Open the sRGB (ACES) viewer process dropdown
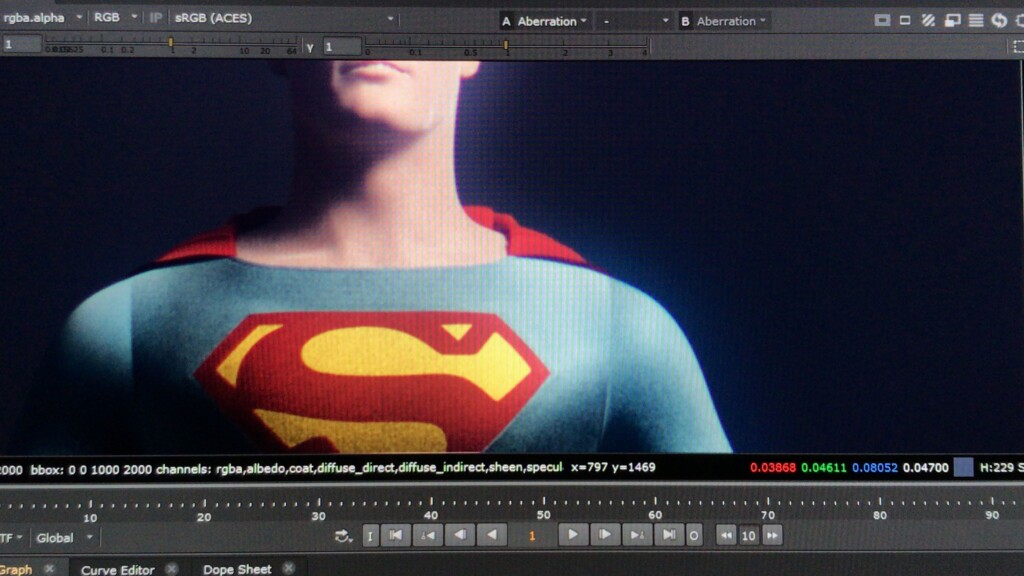 (283, 18)
